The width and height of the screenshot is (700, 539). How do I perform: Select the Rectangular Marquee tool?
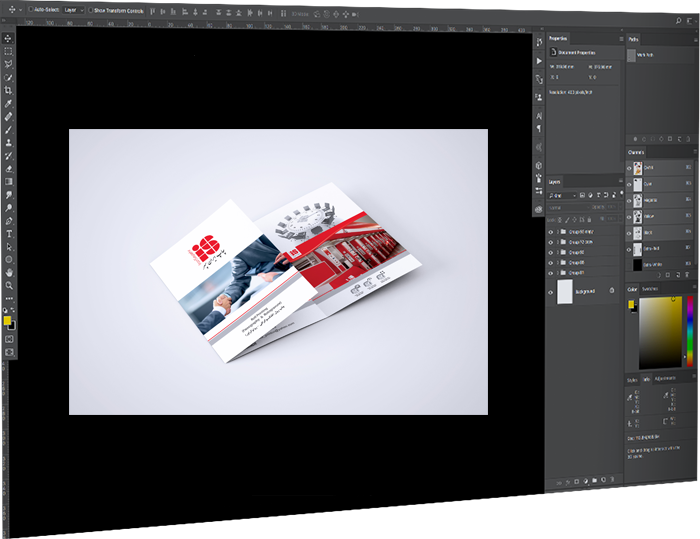tap(9, 51)
